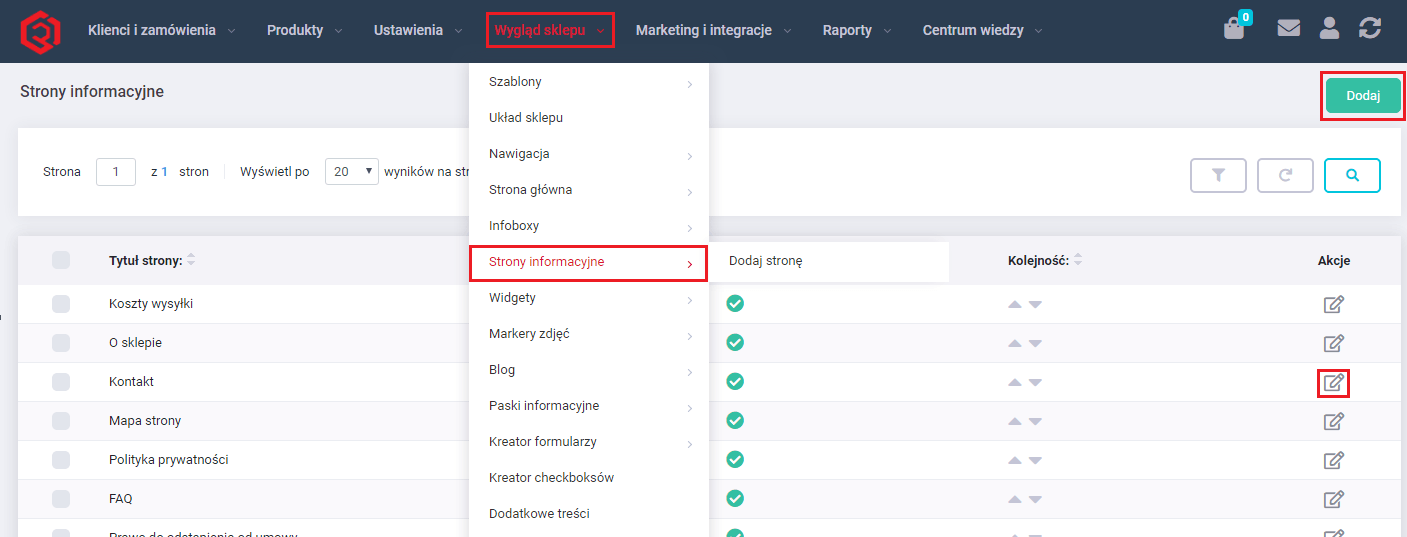
Task: Click the reset arrow button next to filter
Action: click(x=1285, y=175)
